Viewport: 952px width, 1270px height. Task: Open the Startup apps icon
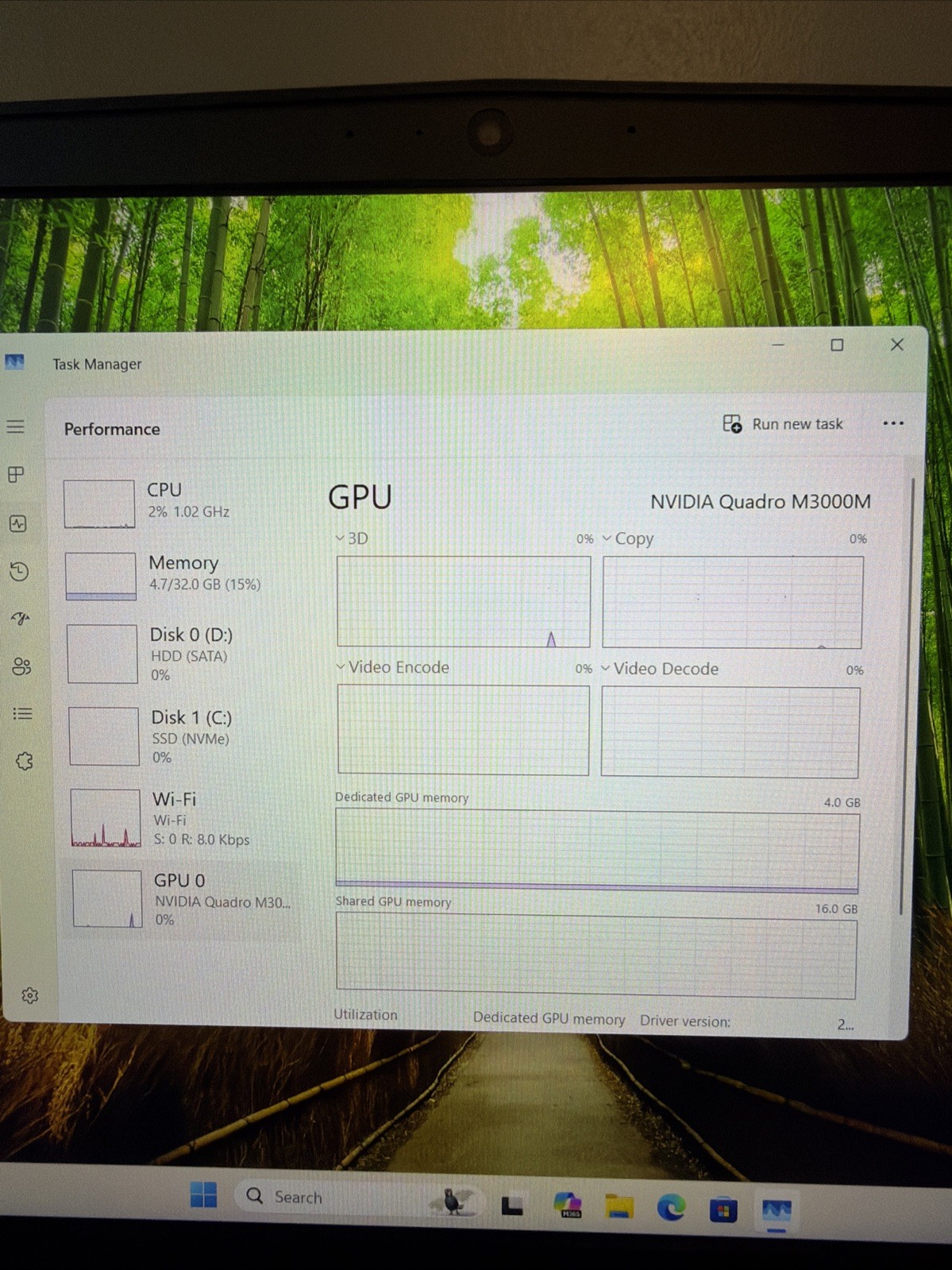pyautogui.click(x=21, y=618)
